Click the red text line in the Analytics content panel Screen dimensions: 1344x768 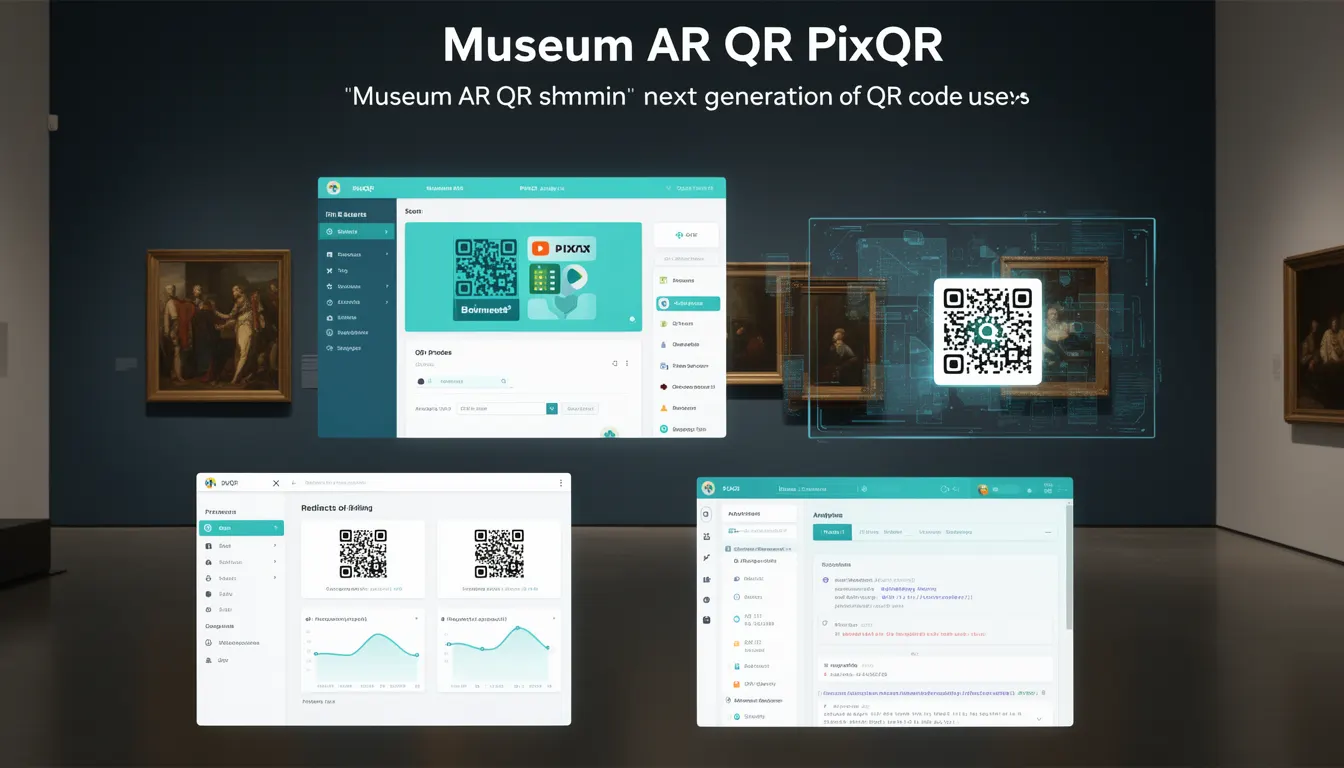(x=913, y=634)
